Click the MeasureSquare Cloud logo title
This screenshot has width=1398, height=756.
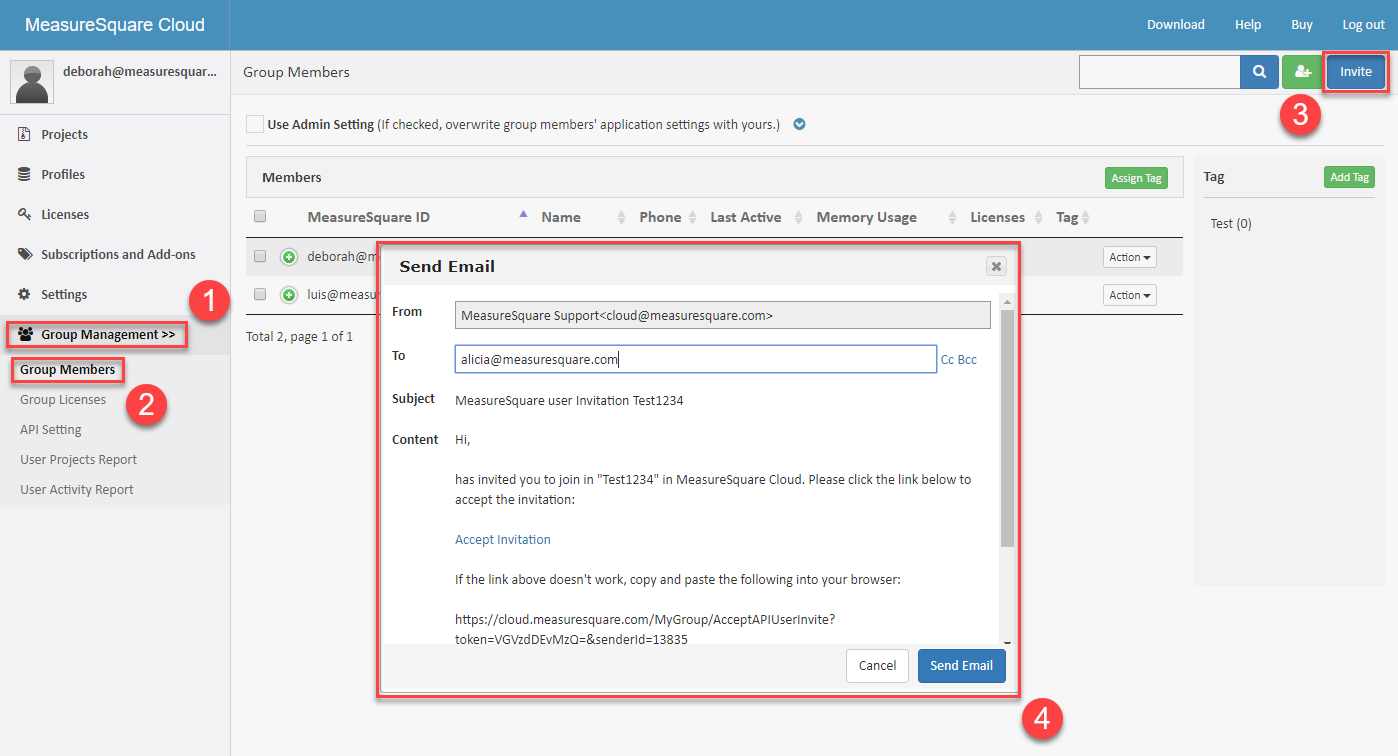point(115,25)
